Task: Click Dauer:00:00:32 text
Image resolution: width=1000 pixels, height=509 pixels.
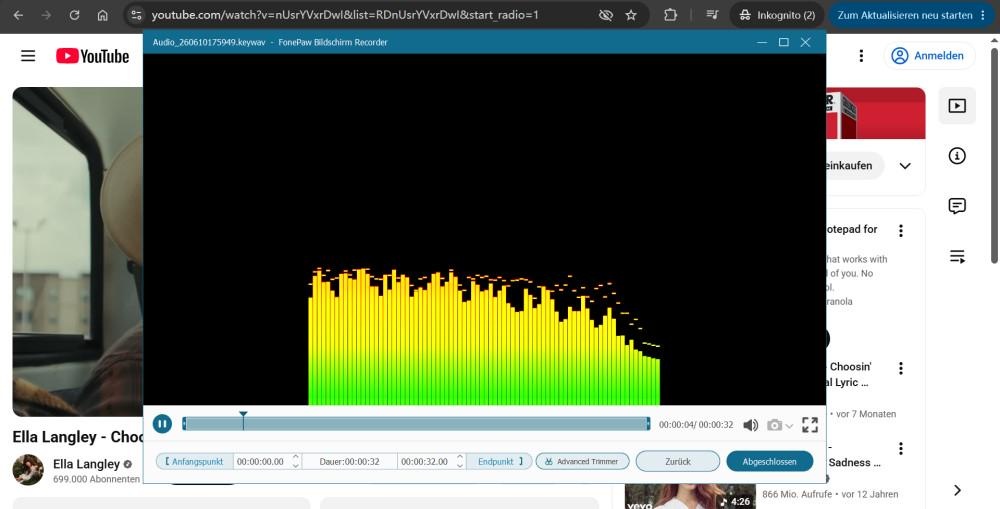Action: click(x=349, y=461)
